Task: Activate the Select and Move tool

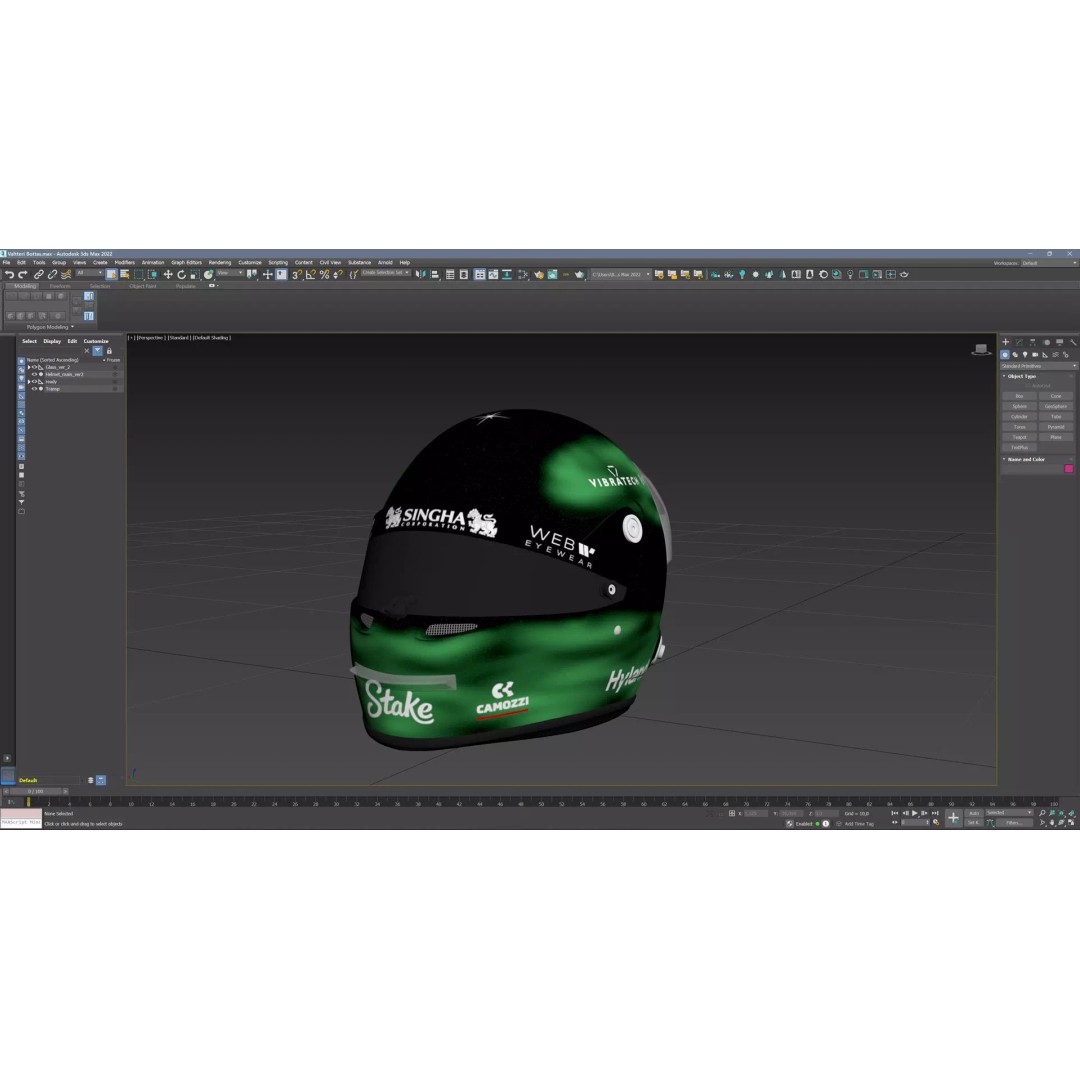Action: point(168,274)
